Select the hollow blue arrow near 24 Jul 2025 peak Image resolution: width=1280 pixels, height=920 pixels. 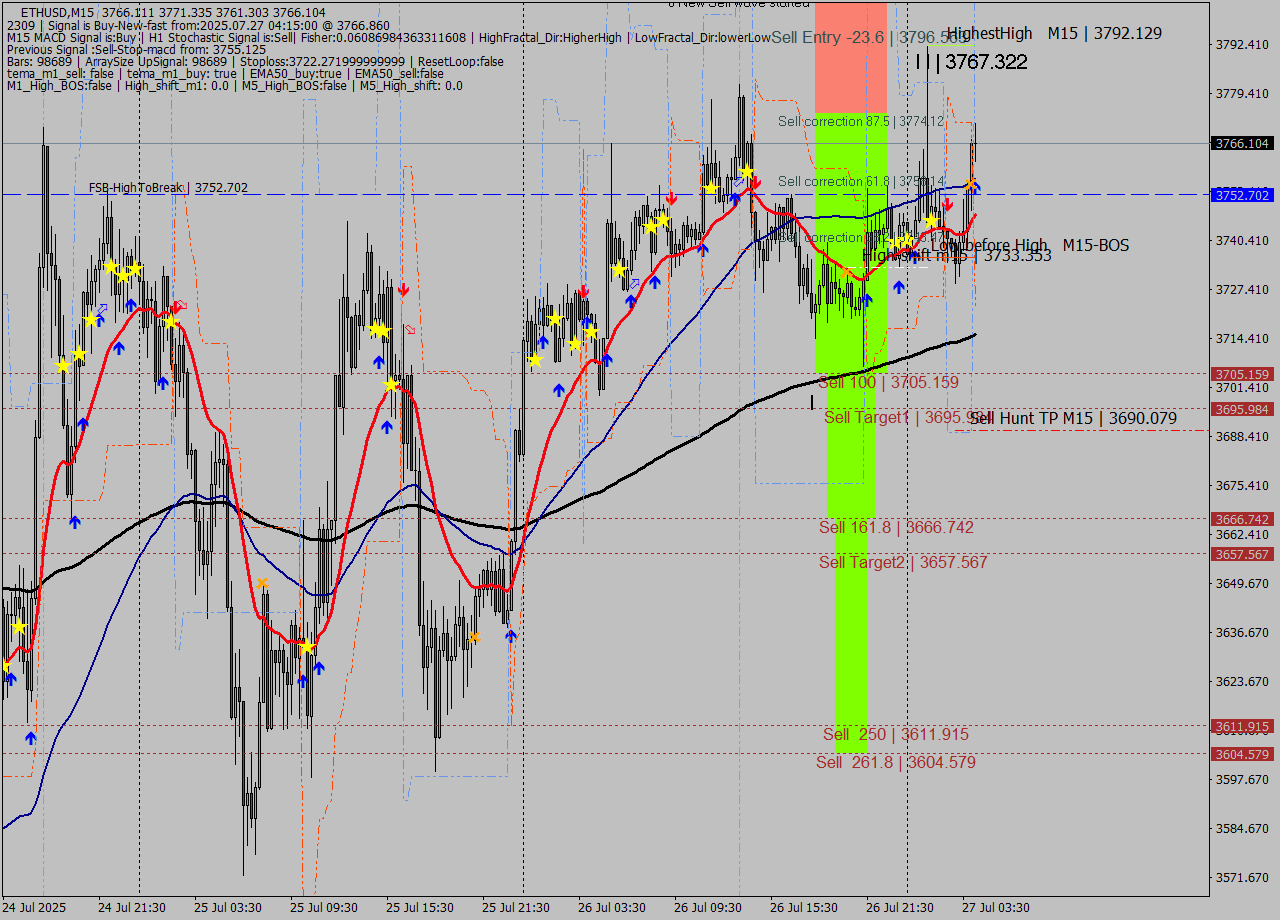(x=101, y=310)
